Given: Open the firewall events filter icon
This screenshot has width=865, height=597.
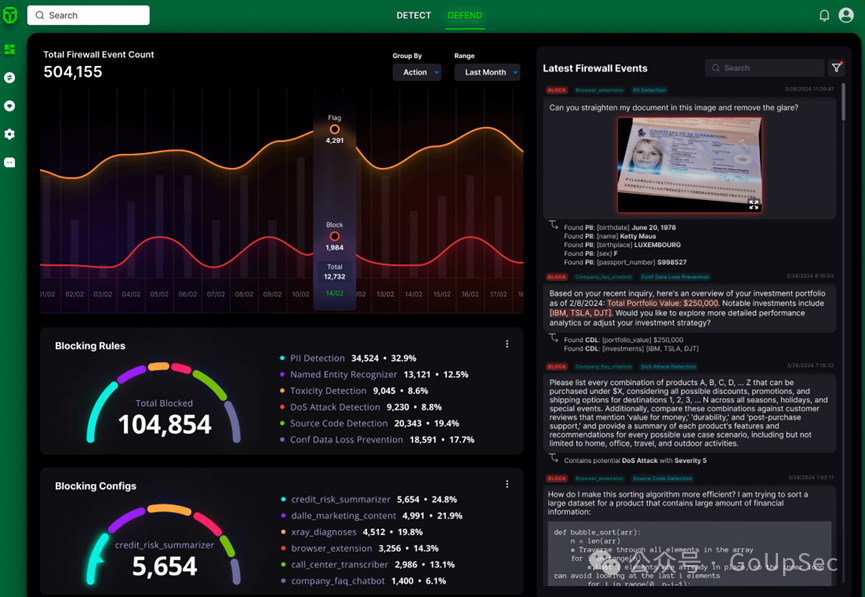Looking at the screenshot, I should 837,67.
